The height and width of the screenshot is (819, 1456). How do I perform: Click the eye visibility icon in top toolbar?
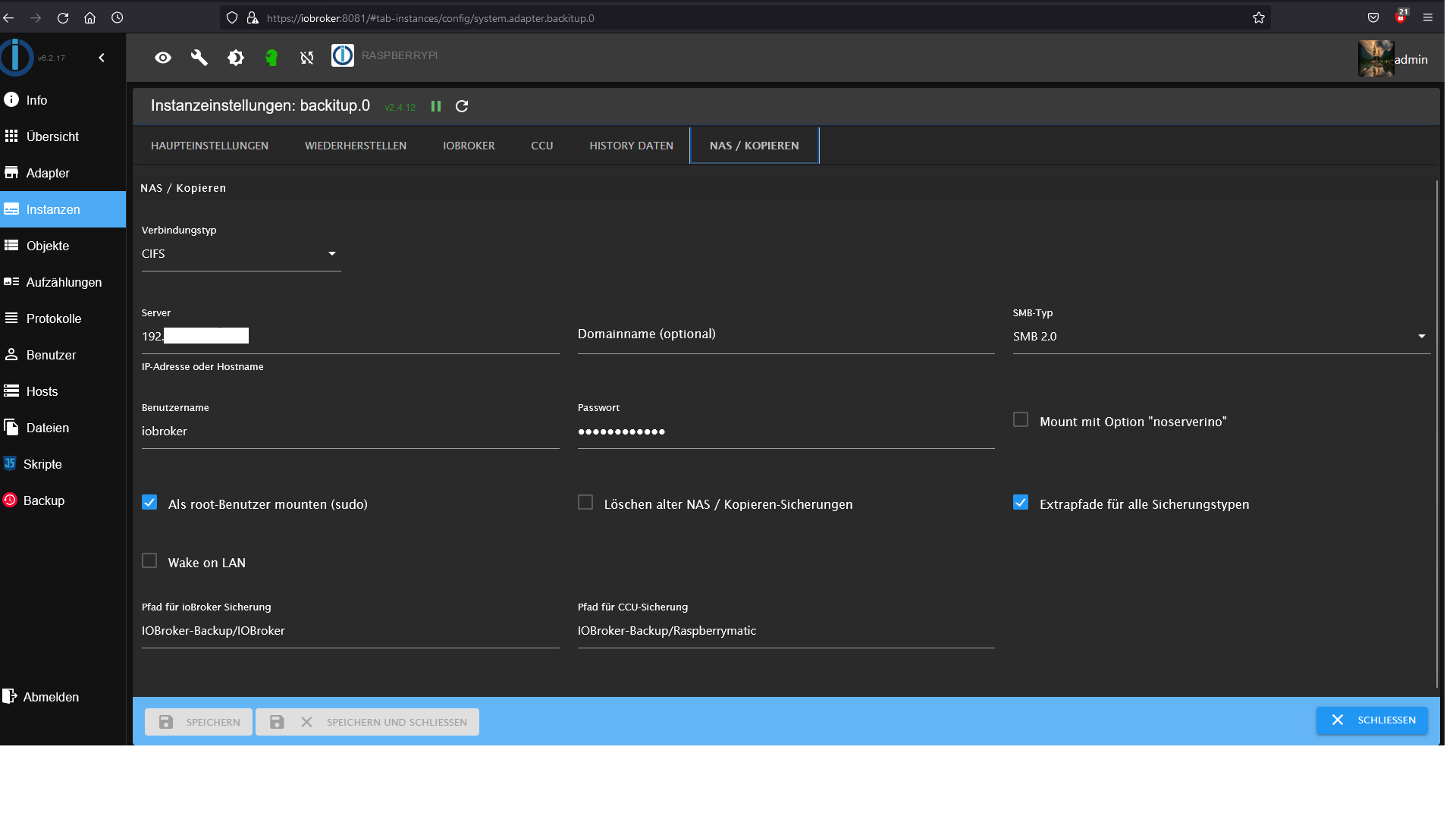pos(163,58)
